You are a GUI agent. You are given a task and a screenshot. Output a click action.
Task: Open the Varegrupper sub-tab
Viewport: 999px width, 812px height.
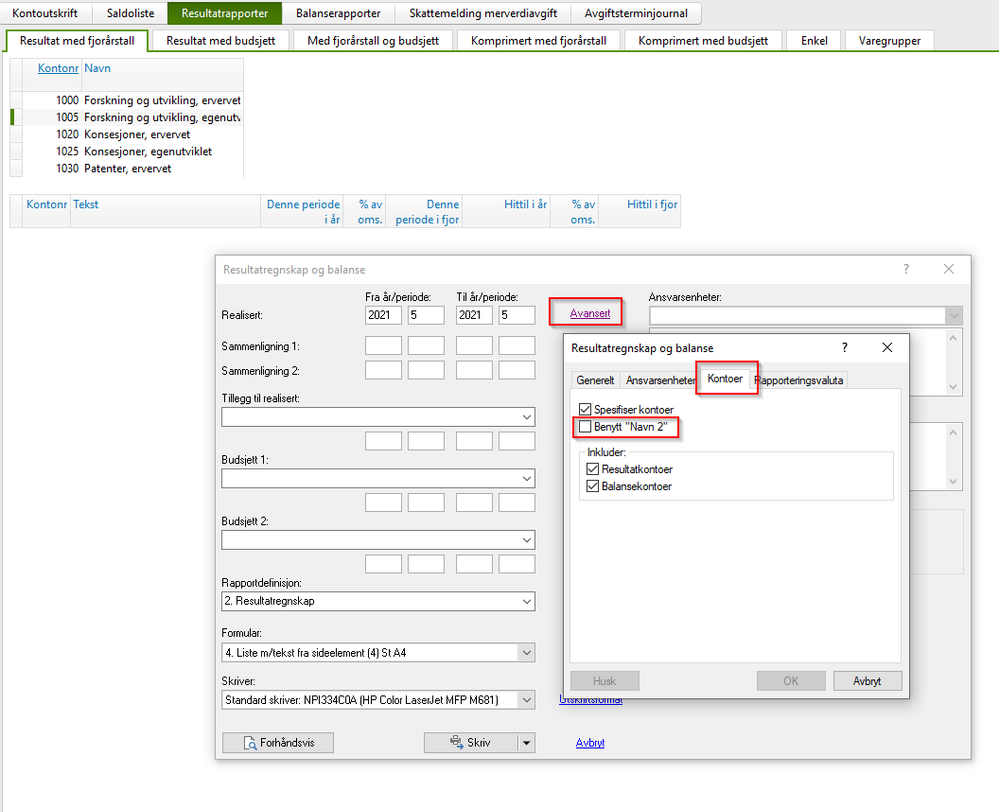[x=889, y=41]
